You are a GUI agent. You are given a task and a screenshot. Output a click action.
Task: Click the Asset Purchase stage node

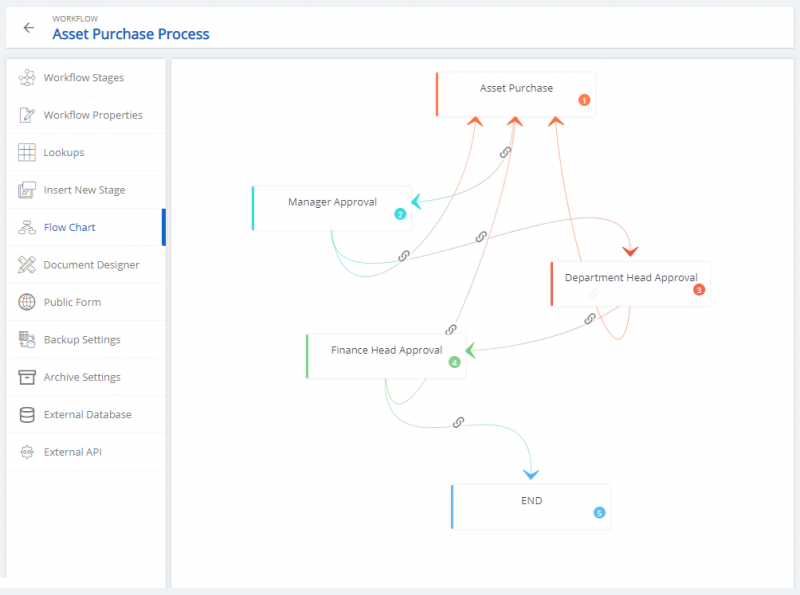(516, 88)
